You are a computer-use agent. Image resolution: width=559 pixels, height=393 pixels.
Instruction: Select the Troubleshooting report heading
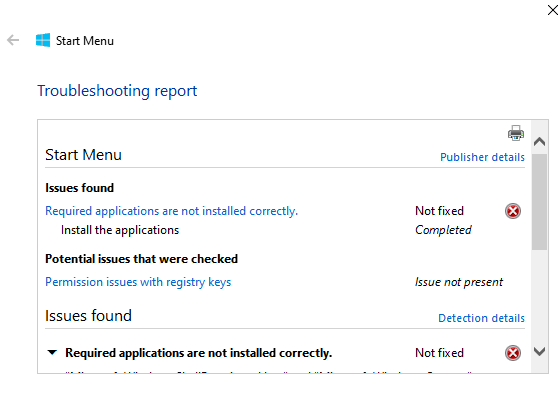point(117,91)
